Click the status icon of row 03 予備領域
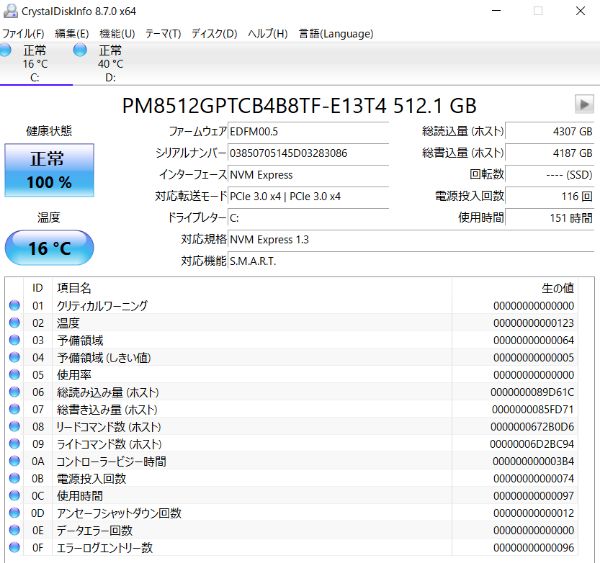600x563 pixels. coord(15,340)
